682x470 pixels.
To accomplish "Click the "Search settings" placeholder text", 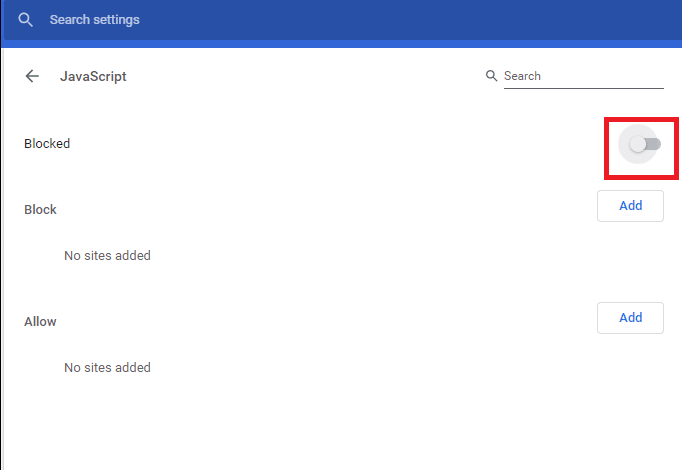I will [x=94, y=20].
